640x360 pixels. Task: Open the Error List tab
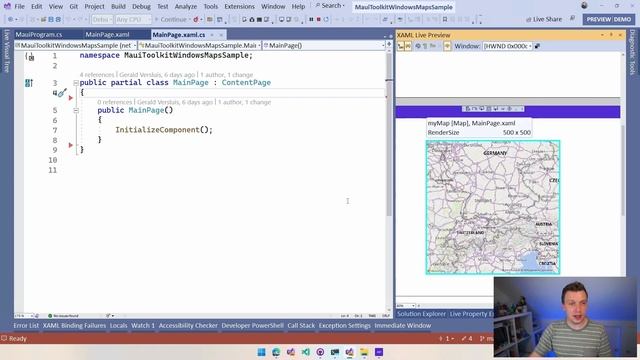click(x=26, y=325)
